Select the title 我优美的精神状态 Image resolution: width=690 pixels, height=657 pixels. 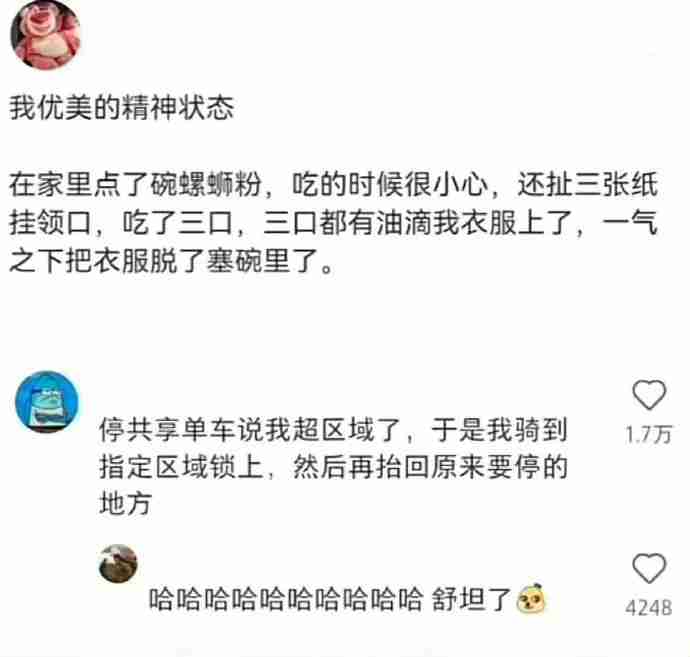(121, 107)
